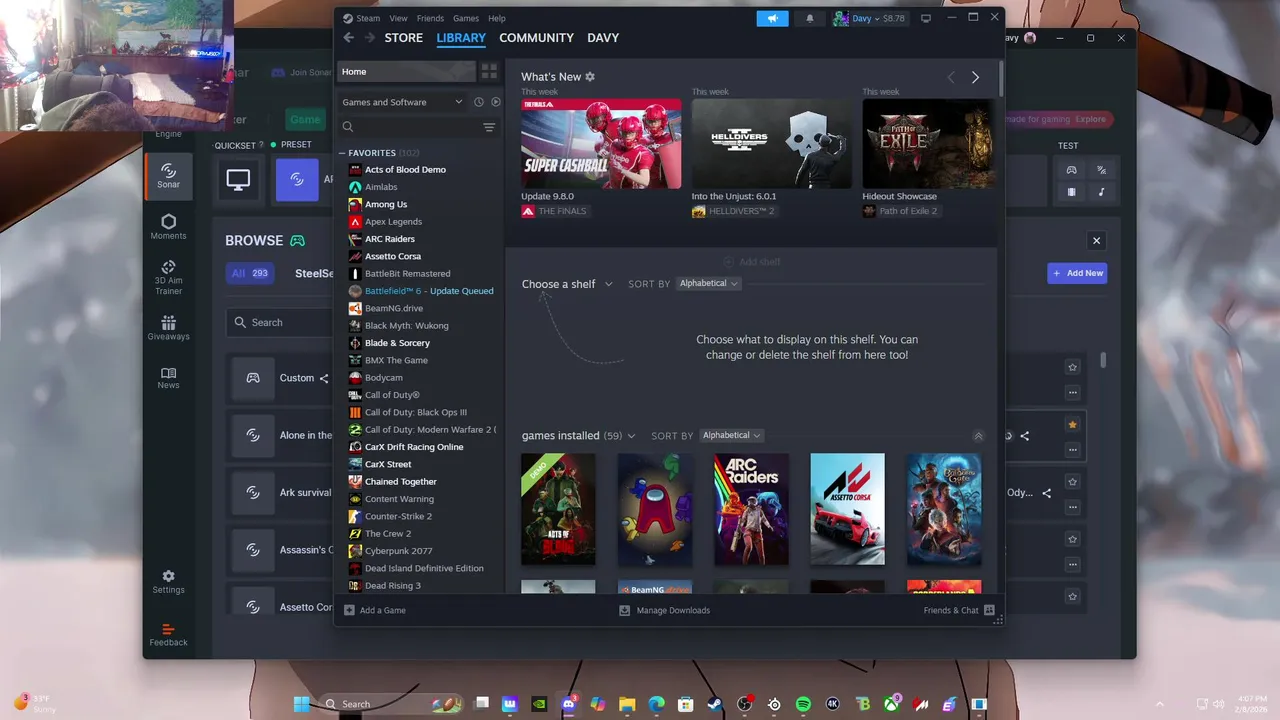This screenshot has width=1280, height=720.
Task: Collapse the FAVORITES category
Action: (342, 153)
